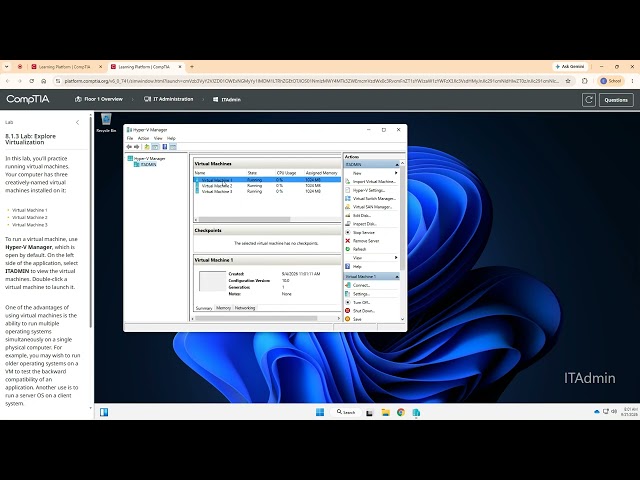Open the browser tab search dropdown

(7, 67)
